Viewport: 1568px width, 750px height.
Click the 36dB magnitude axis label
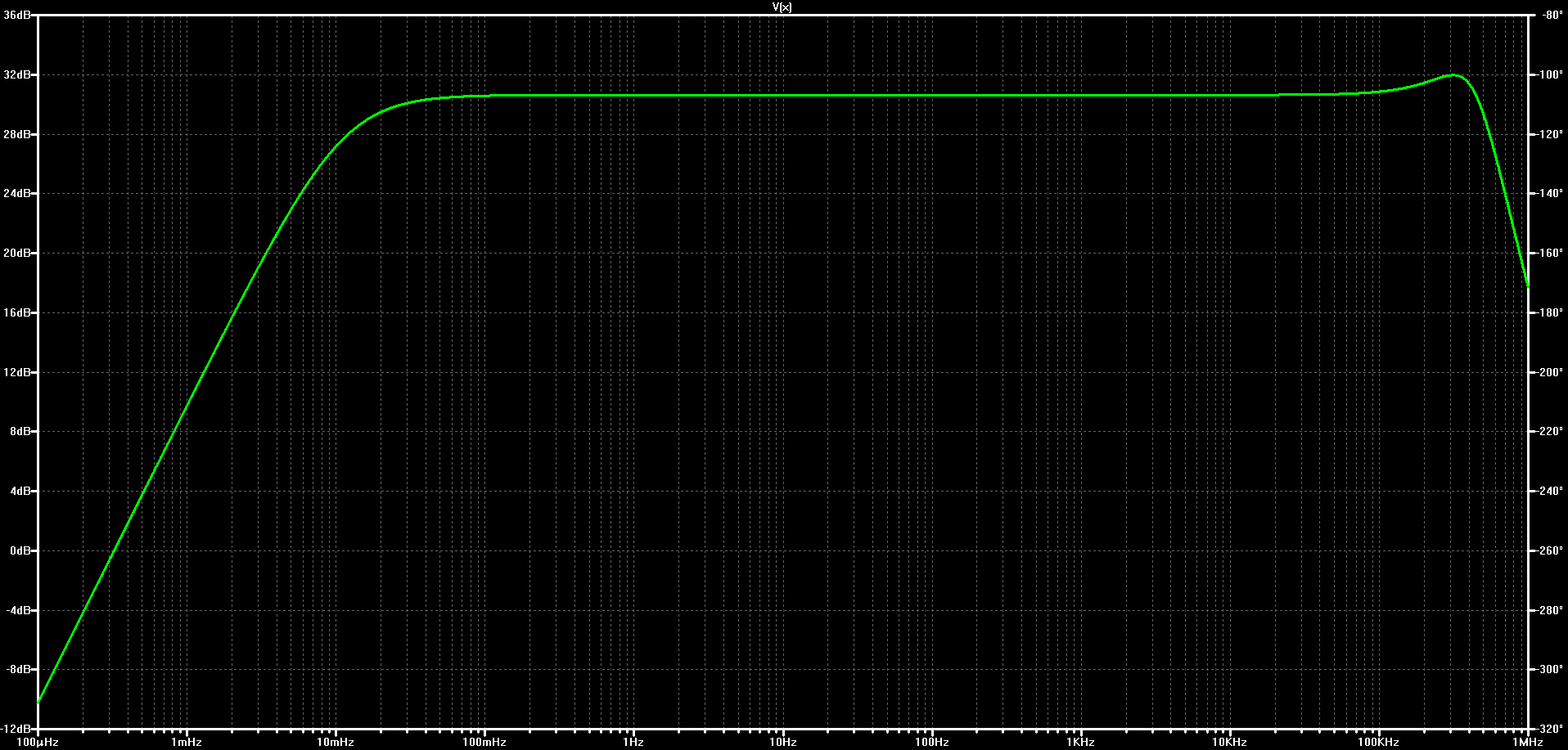(18, 15)
